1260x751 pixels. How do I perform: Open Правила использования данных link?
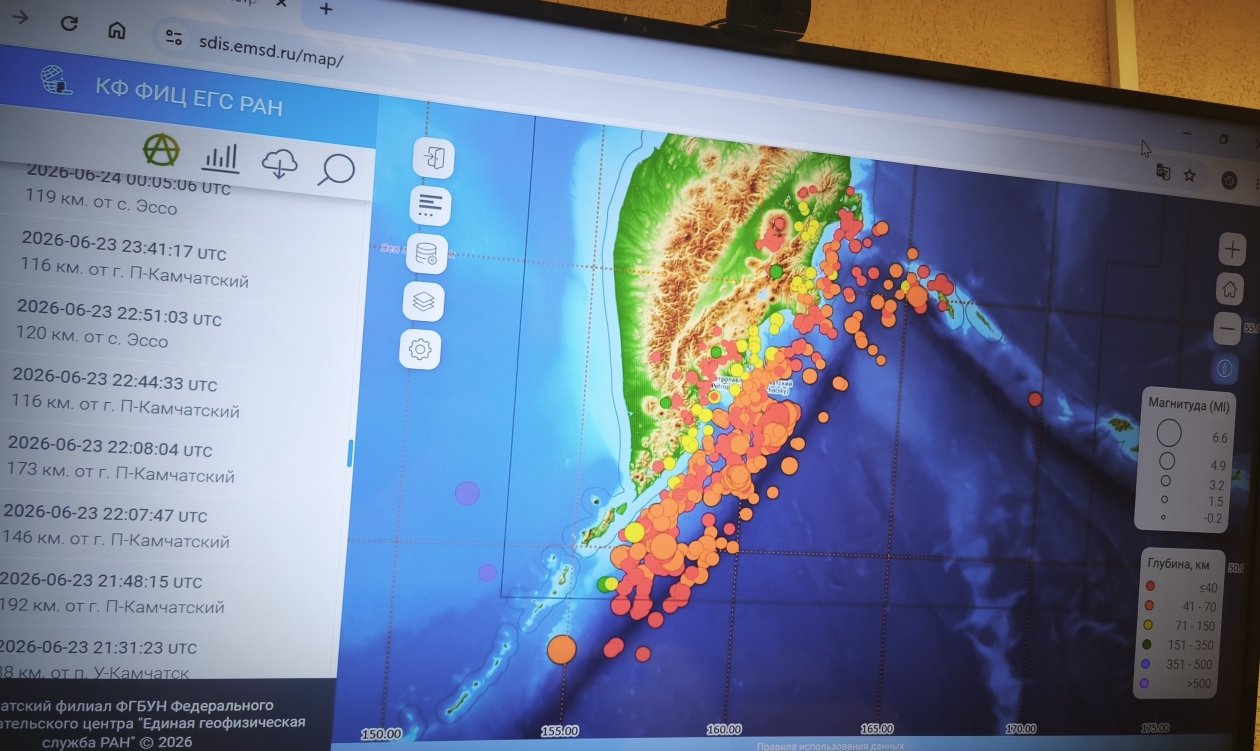pyautogui.click(x=831, y=746)
